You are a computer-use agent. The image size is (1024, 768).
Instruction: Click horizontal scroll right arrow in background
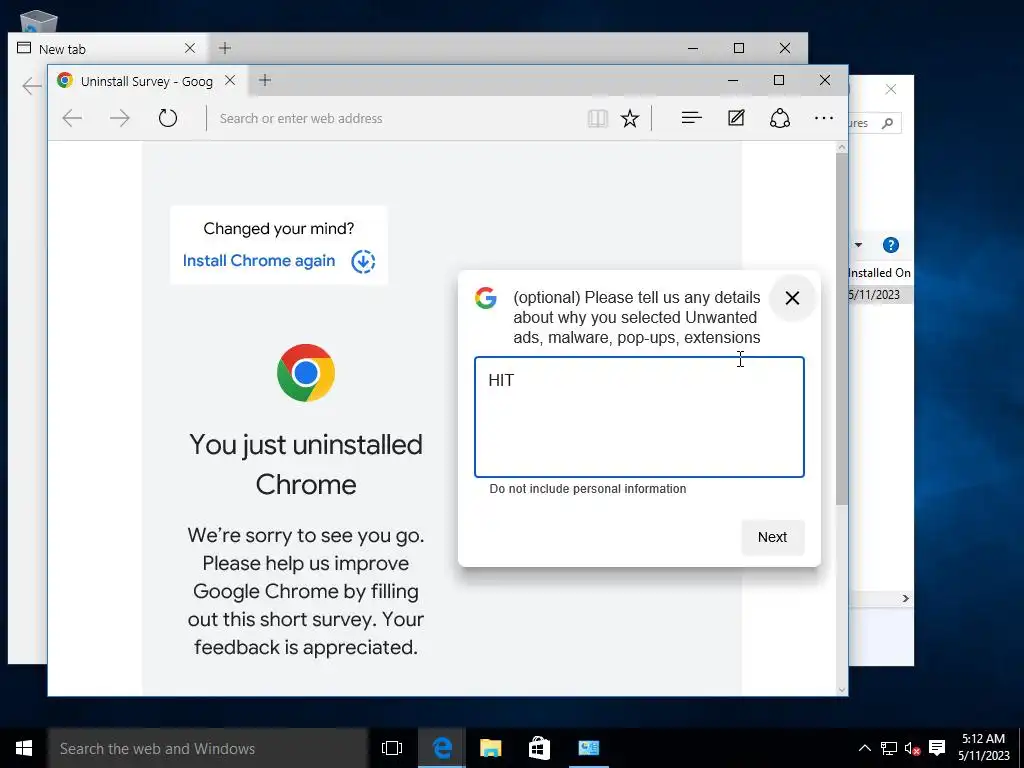point(906,598)
